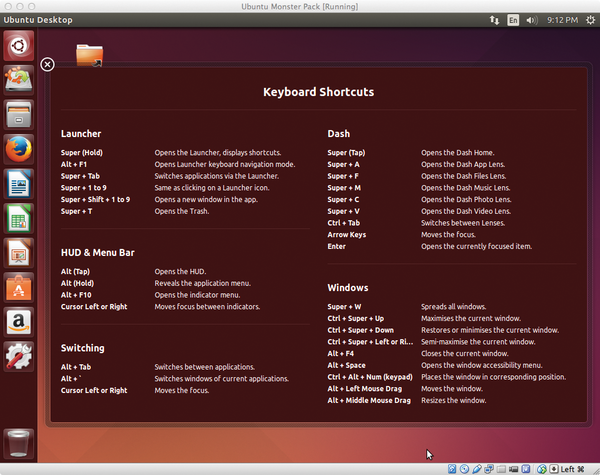Click the 'Super (Hold)' shortcut text
Viewport: 600px width, 475px height.
click(82, 153)
